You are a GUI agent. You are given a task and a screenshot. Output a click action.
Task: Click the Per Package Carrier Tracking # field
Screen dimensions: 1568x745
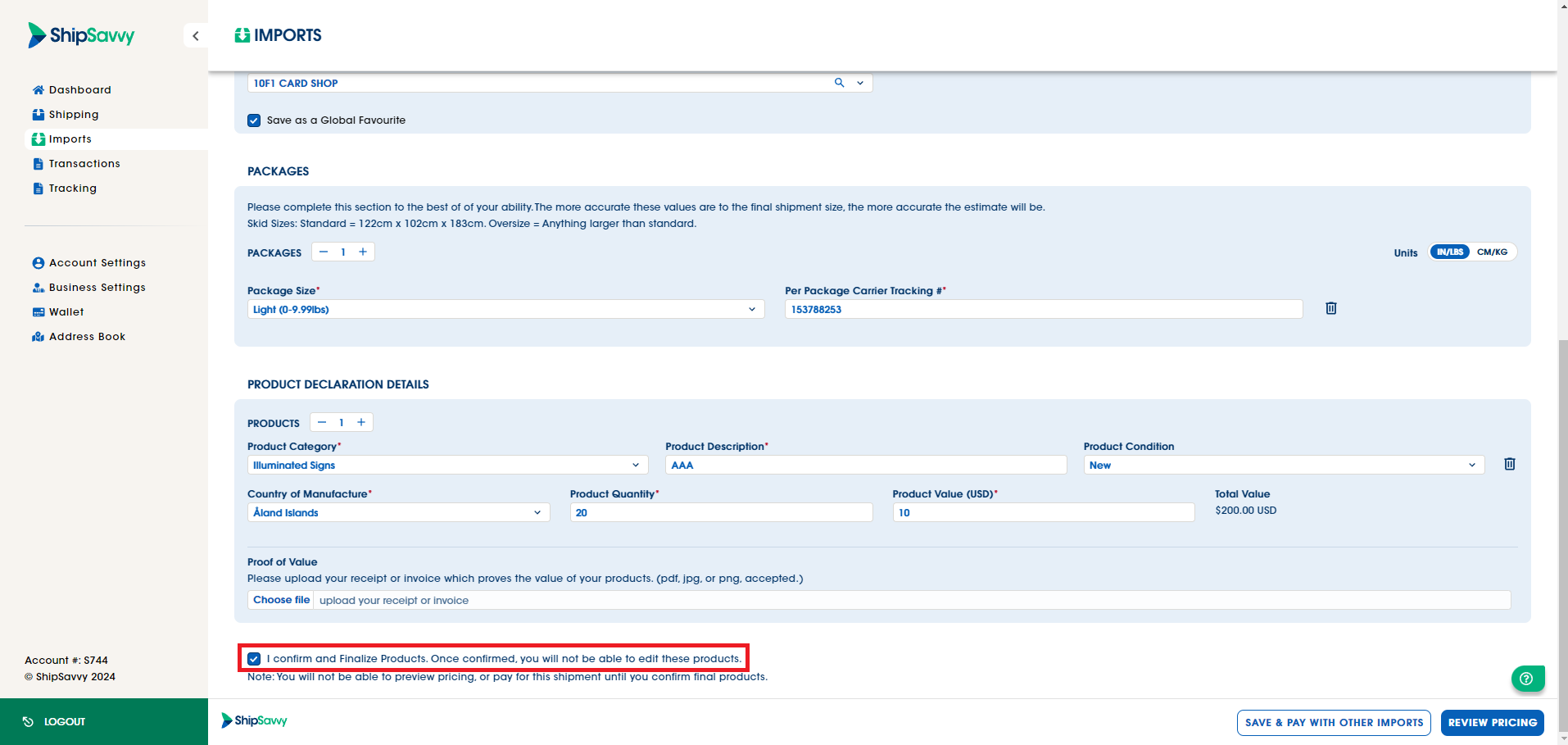click(x=1044, y=310)
